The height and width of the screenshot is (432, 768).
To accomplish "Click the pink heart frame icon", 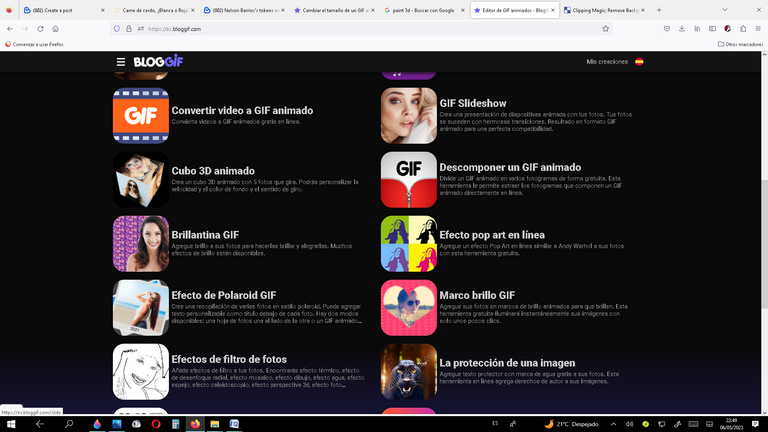I will pos(408,308).
